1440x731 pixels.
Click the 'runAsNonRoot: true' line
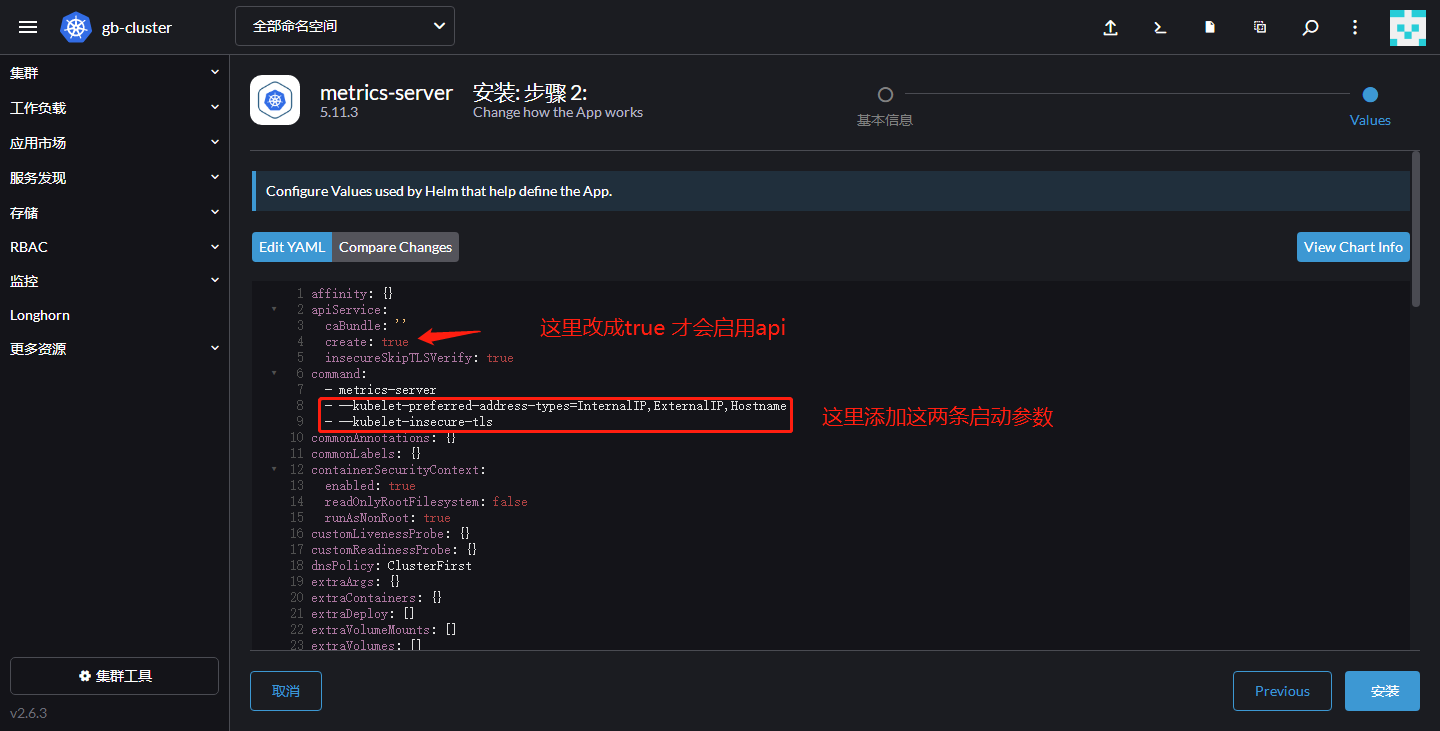coord(388,518)
